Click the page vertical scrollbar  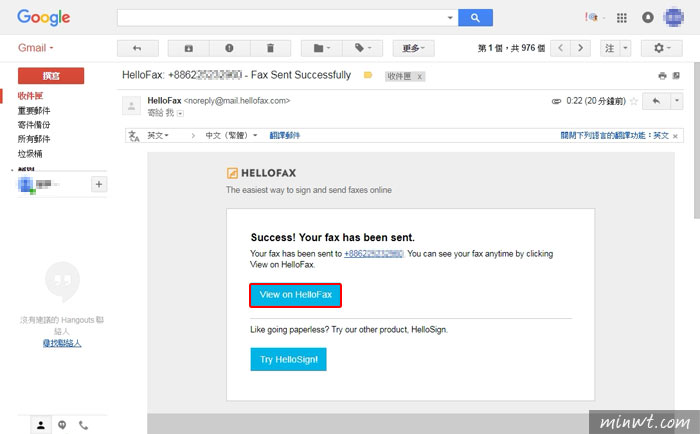point(697,141)
